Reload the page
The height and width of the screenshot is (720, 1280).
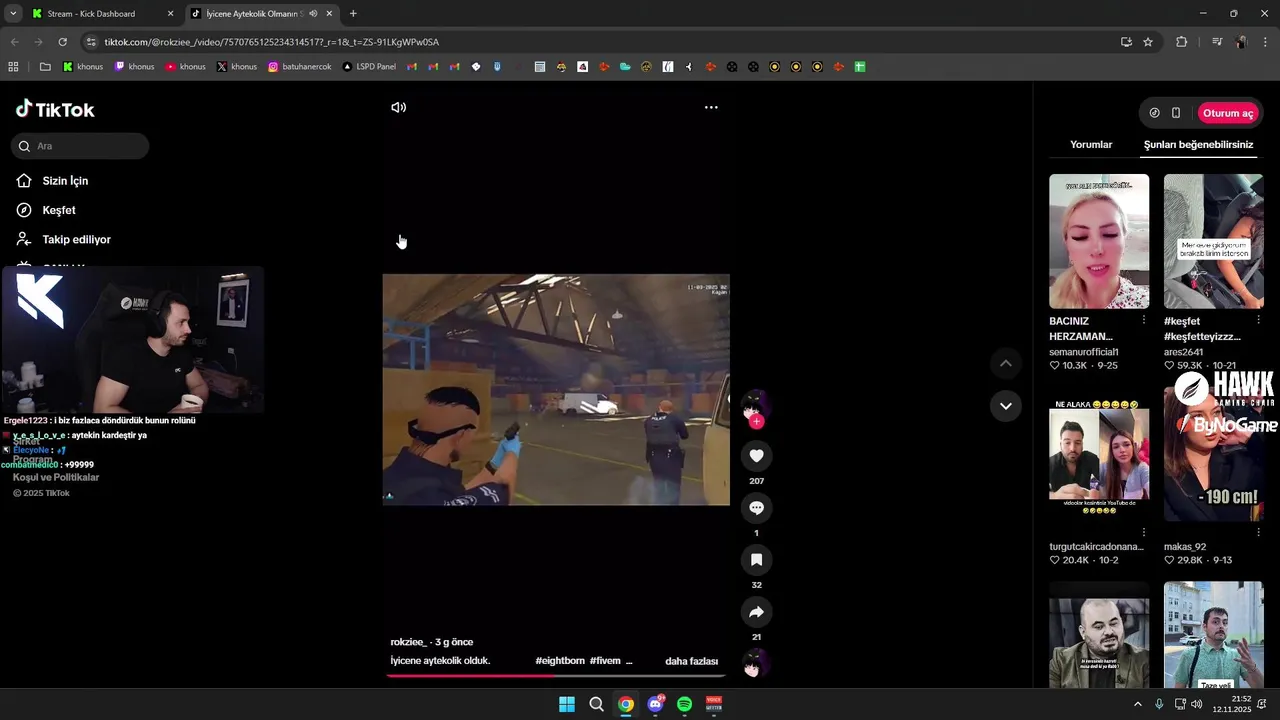pos(62,42)
